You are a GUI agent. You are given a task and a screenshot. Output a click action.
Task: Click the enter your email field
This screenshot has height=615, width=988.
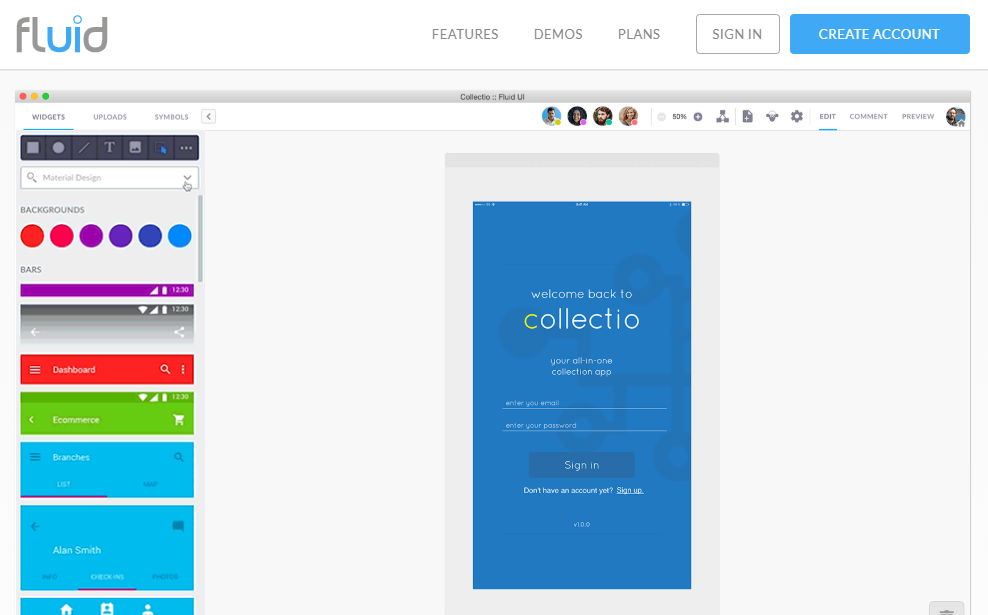[584, 403]
